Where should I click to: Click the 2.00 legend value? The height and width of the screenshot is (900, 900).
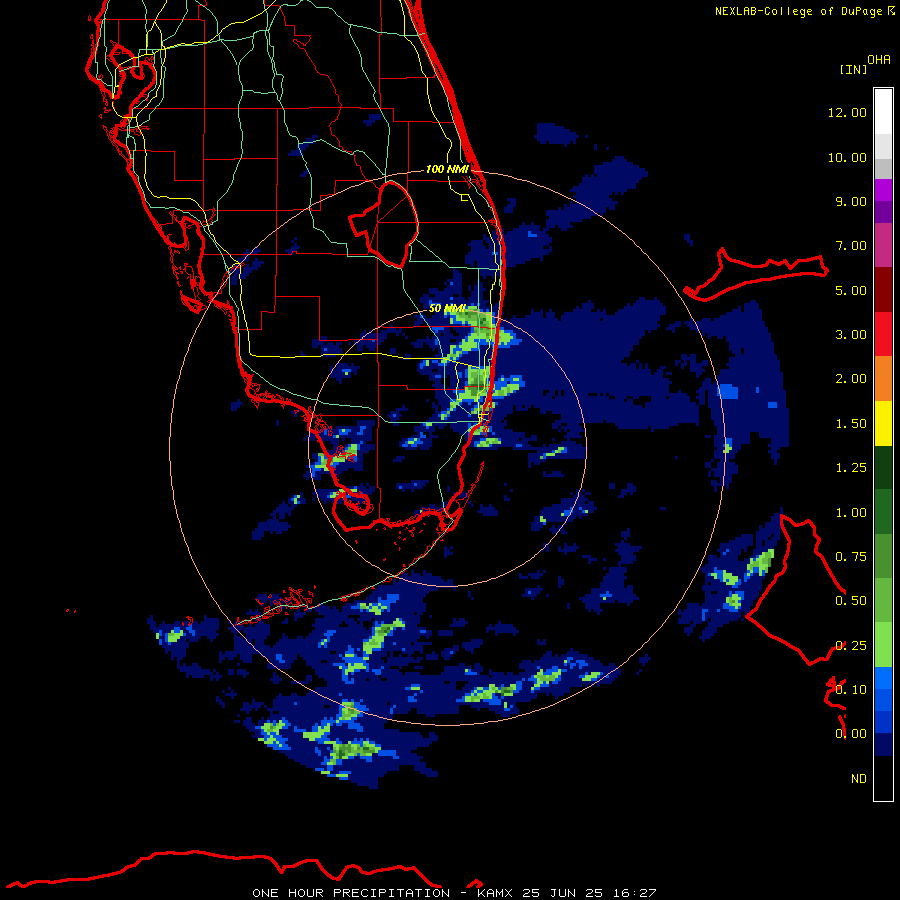coord(851,379)
